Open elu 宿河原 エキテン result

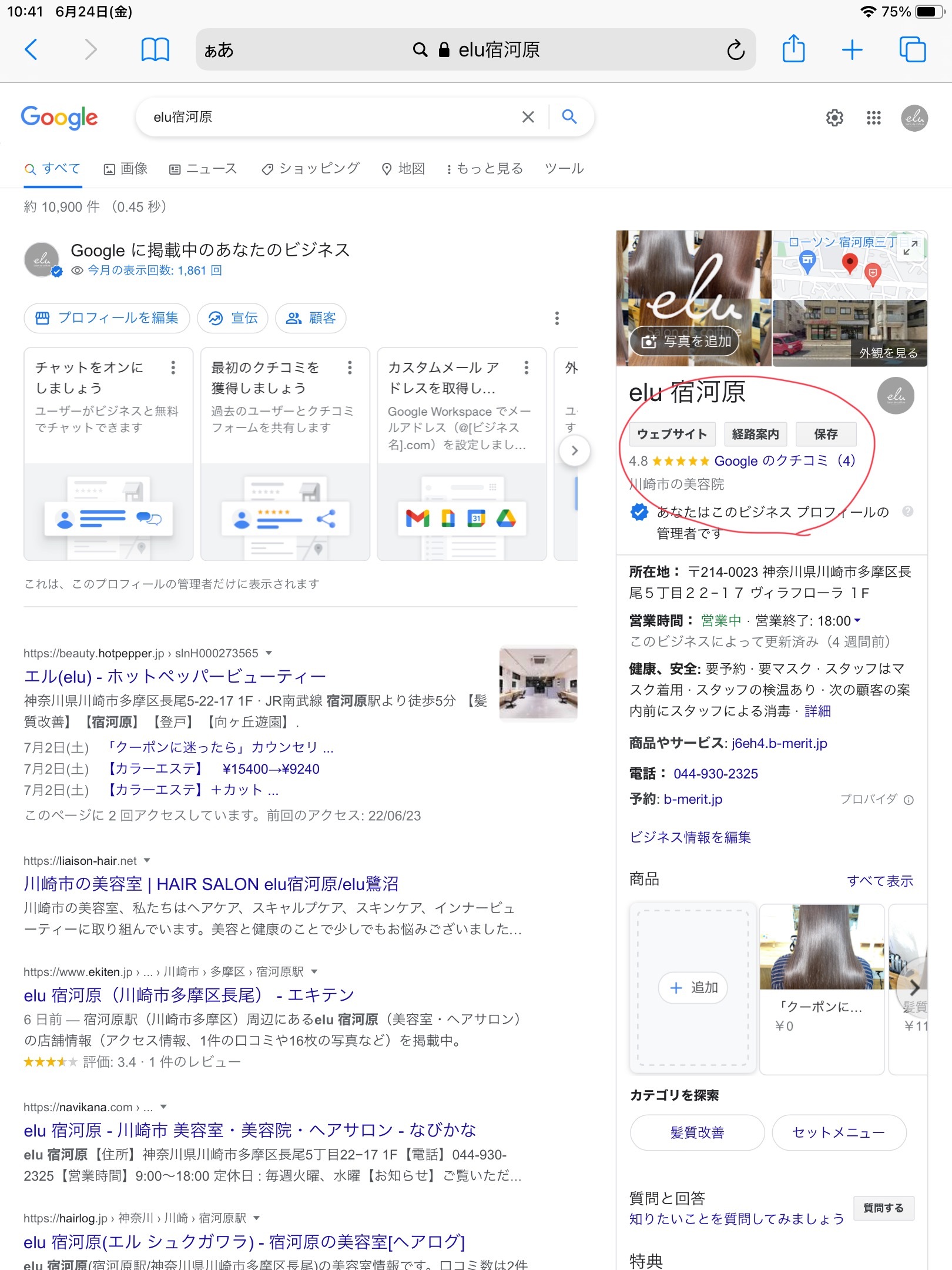(x=189, y=995)
